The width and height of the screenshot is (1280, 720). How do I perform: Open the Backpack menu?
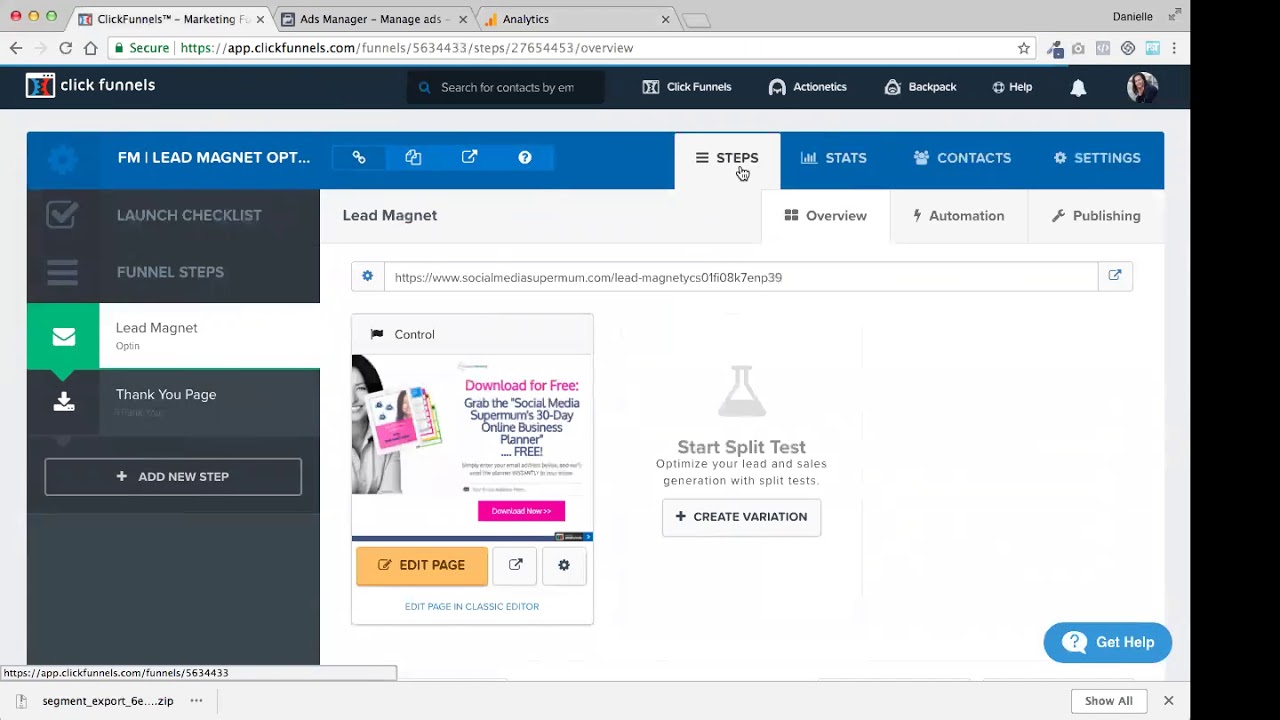pyautogui.click(x=920, y=87)
